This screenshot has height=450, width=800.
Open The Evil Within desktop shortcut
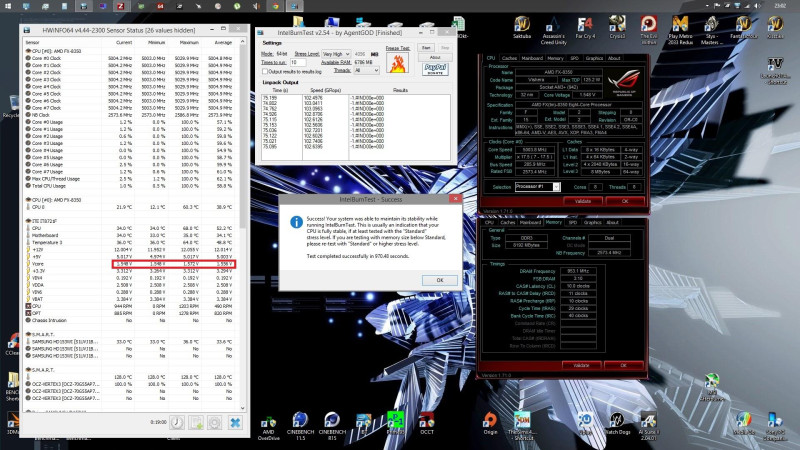coord(648,30)
